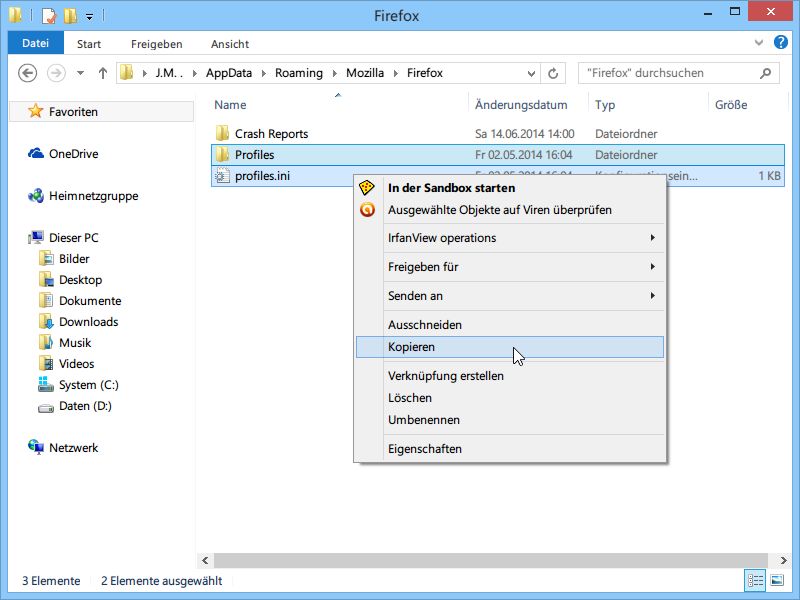This screenshot has width=800, height=600.
Task: Open the Senden an submenu
Action: (510, 296)
